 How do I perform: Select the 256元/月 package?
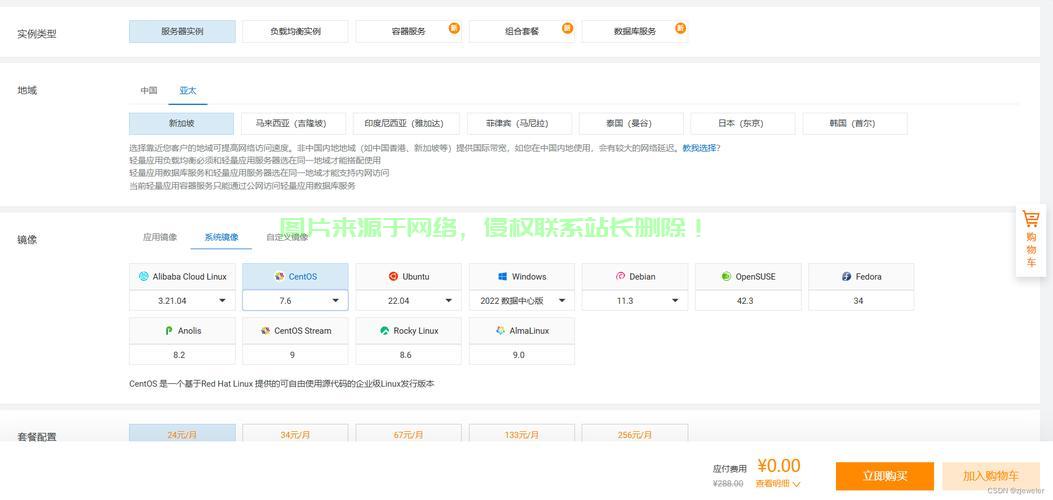[x=635, y=434]
